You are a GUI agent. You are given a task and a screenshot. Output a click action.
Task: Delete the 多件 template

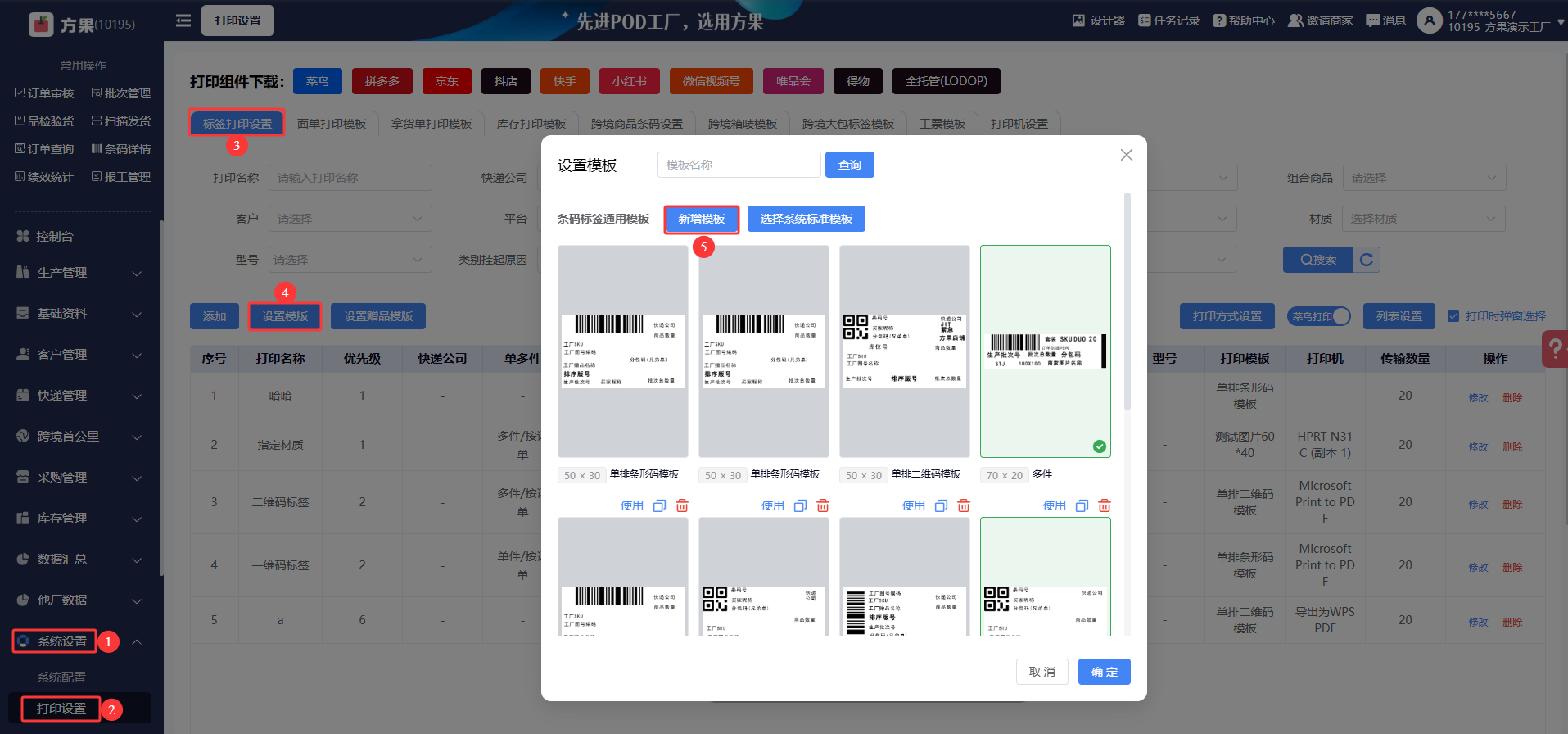[1105, 505]
